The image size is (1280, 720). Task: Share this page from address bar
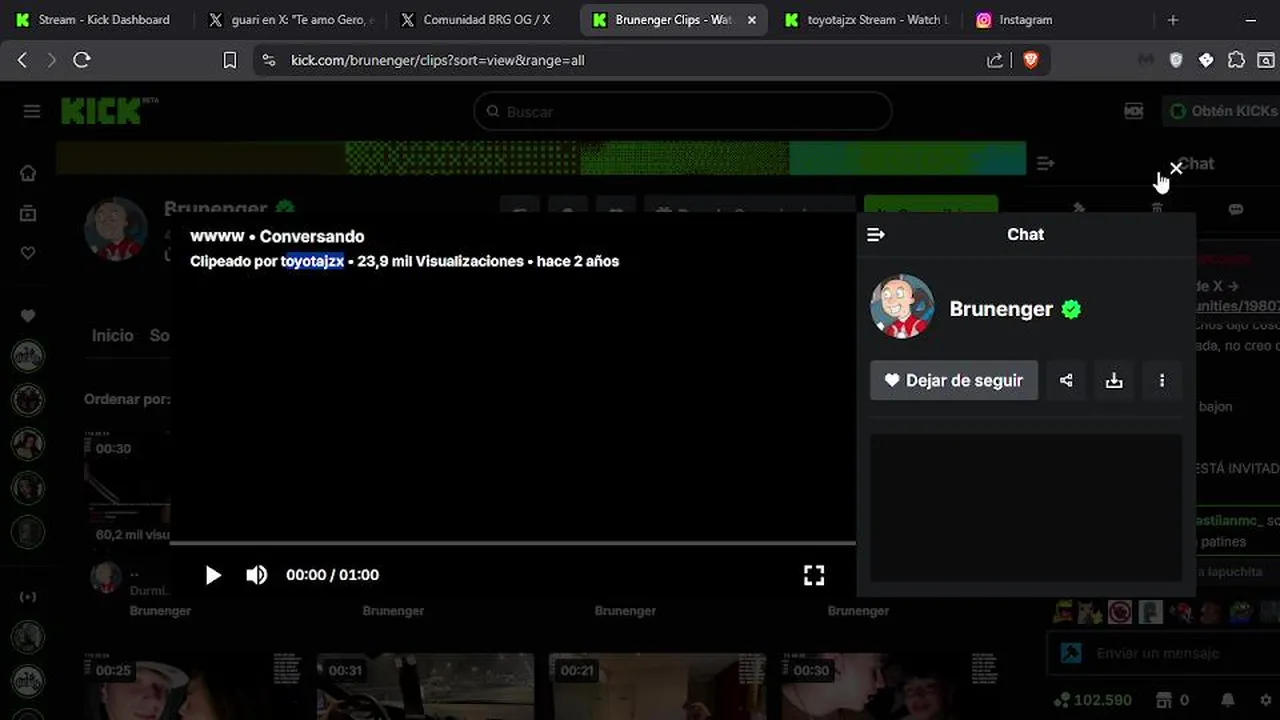coord(995,60)
